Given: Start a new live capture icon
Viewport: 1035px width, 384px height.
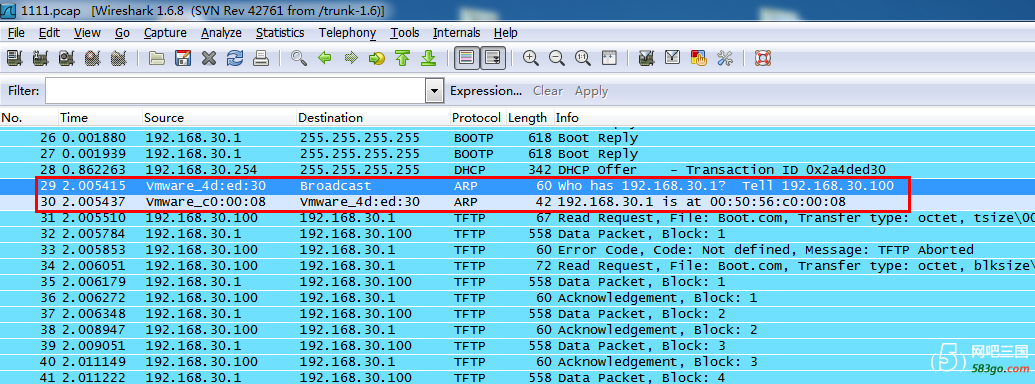Looking at the screenshot, I should 67,58.
